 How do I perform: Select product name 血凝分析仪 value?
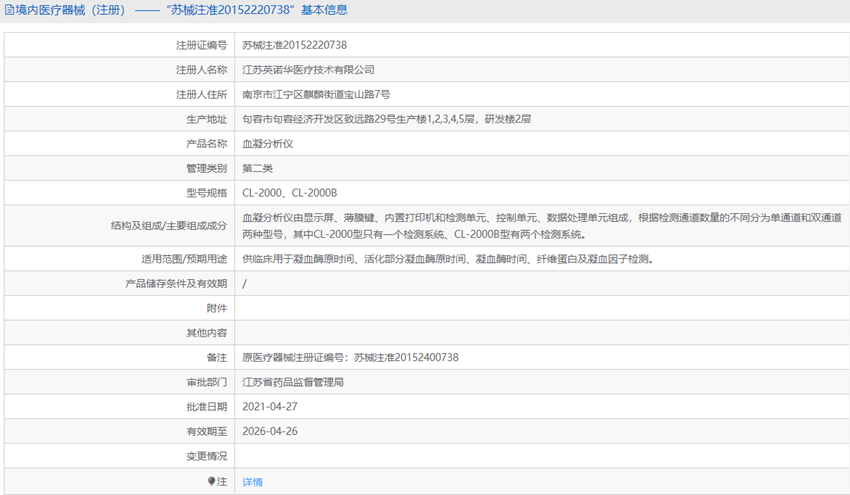[x=268, y=144]
